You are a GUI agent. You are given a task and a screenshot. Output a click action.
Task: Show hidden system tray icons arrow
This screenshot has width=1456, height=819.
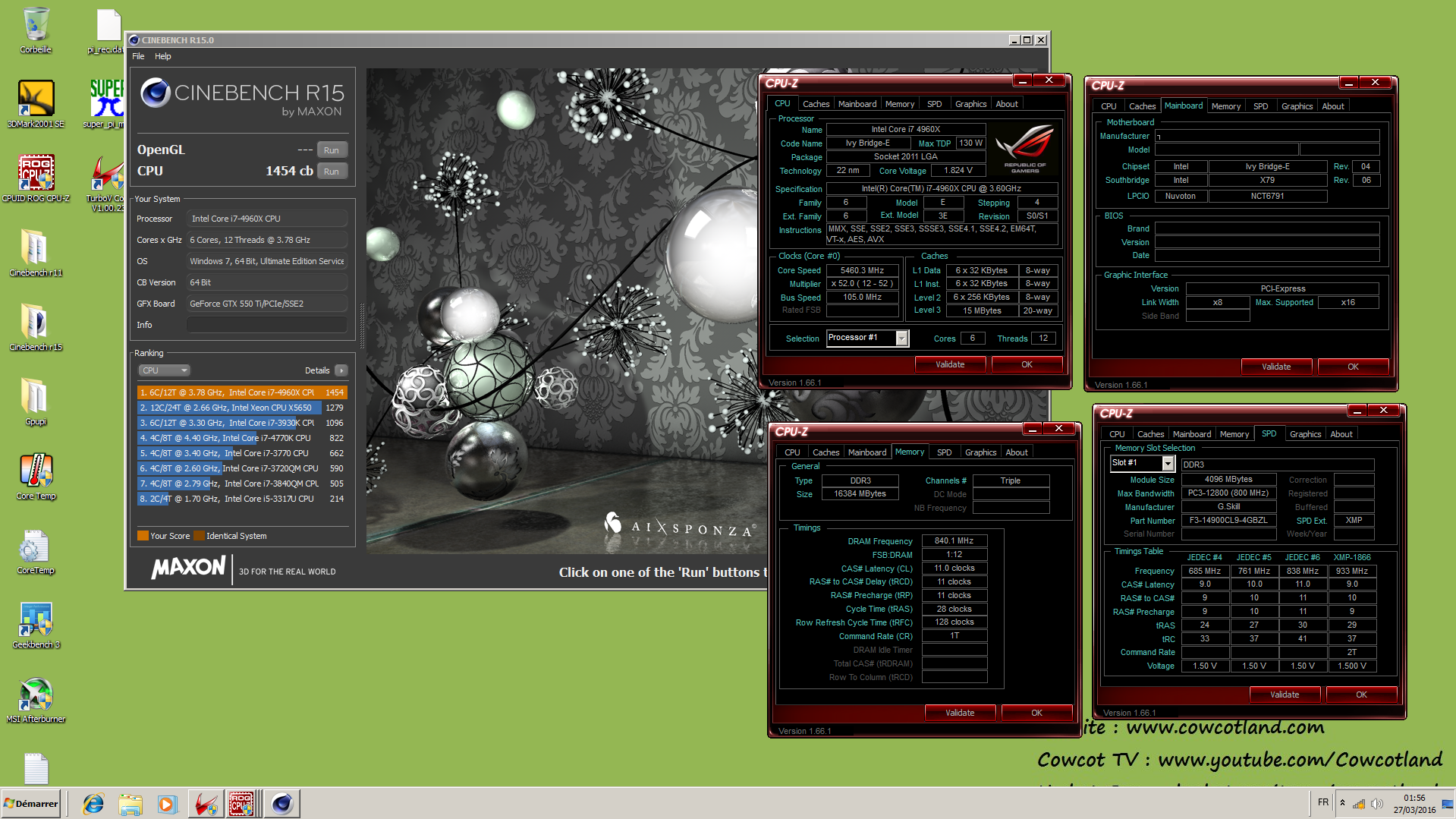click(1342, 803)
